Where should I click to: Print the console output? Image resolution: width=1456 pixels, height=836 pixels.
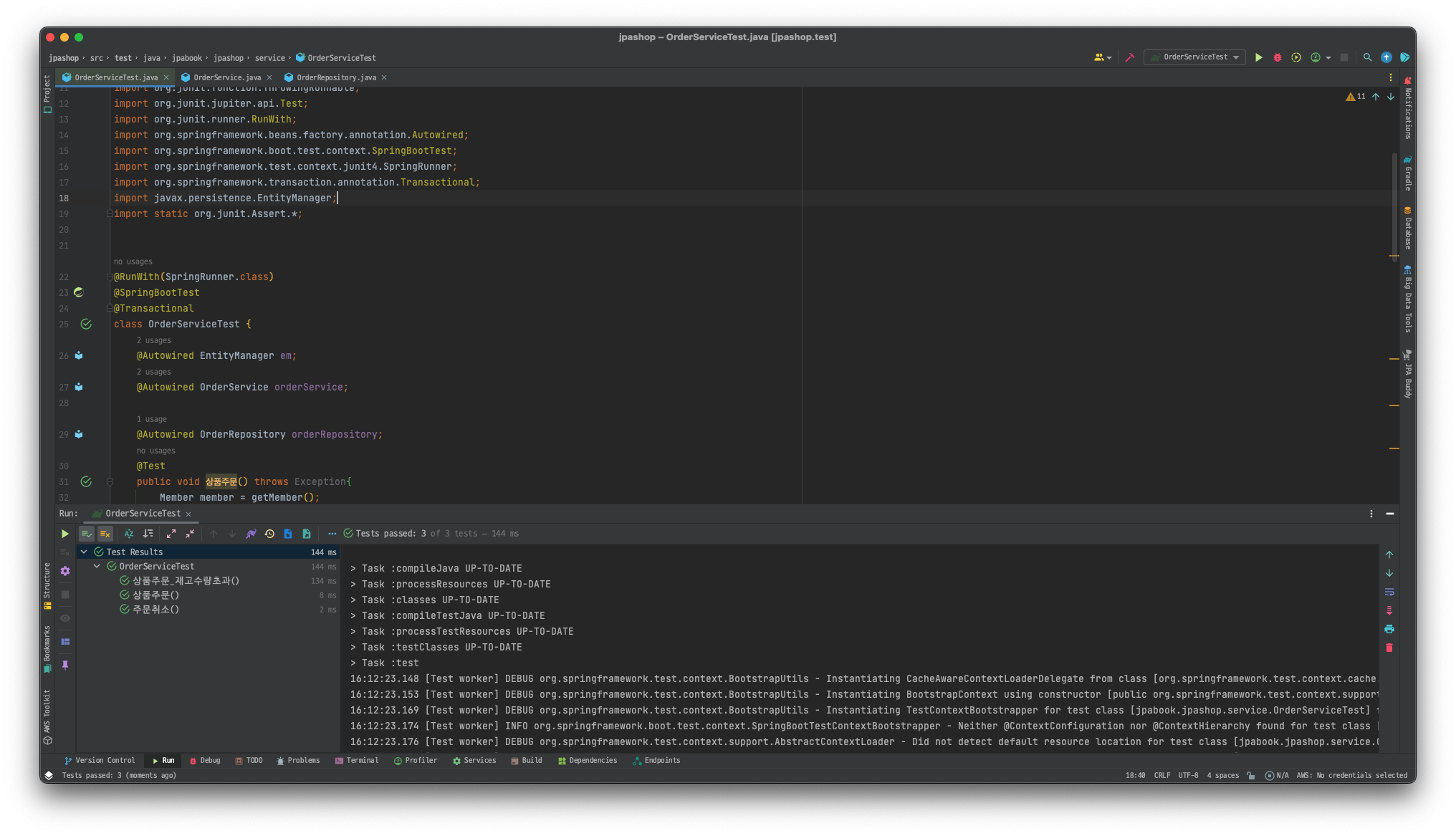[1389, 629]
